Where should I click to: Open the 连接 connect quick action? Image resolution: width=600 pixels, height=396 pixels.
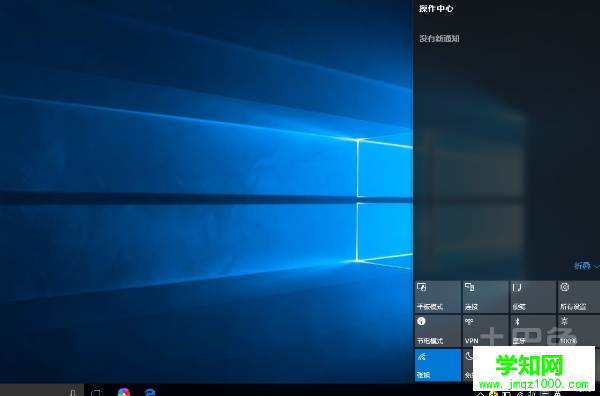point(486,297)
